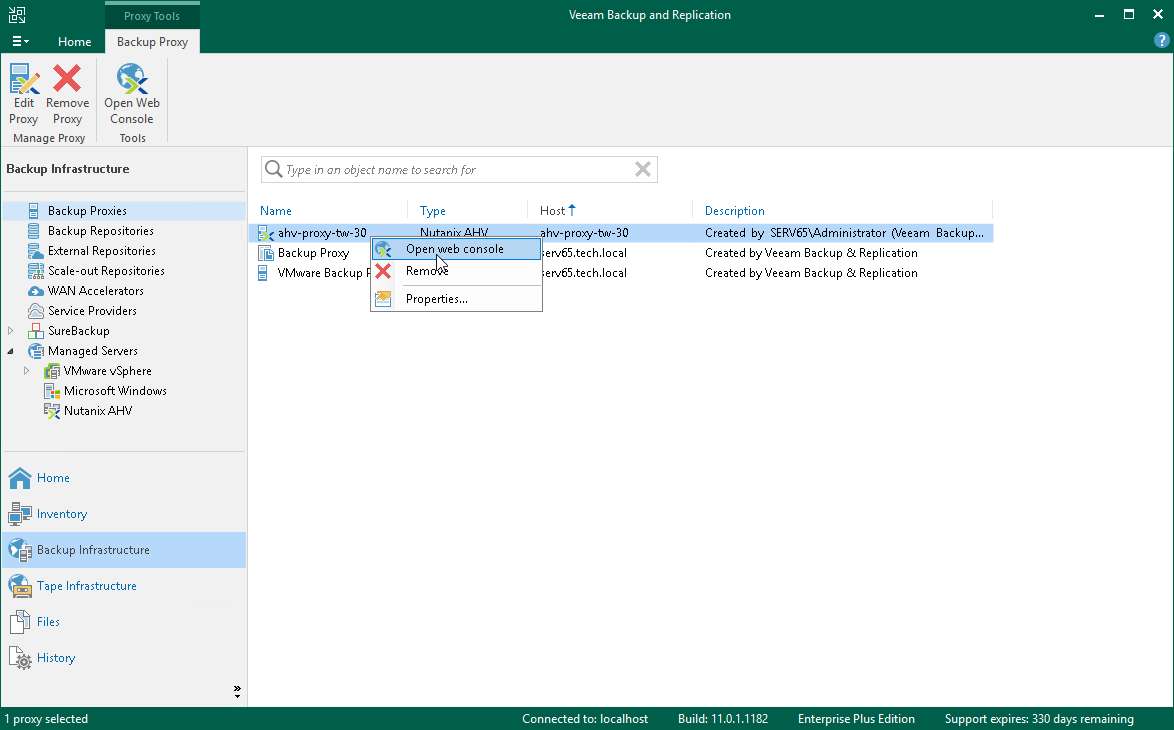Click the WAN Accelerators icon

click(x=35, y=291)
